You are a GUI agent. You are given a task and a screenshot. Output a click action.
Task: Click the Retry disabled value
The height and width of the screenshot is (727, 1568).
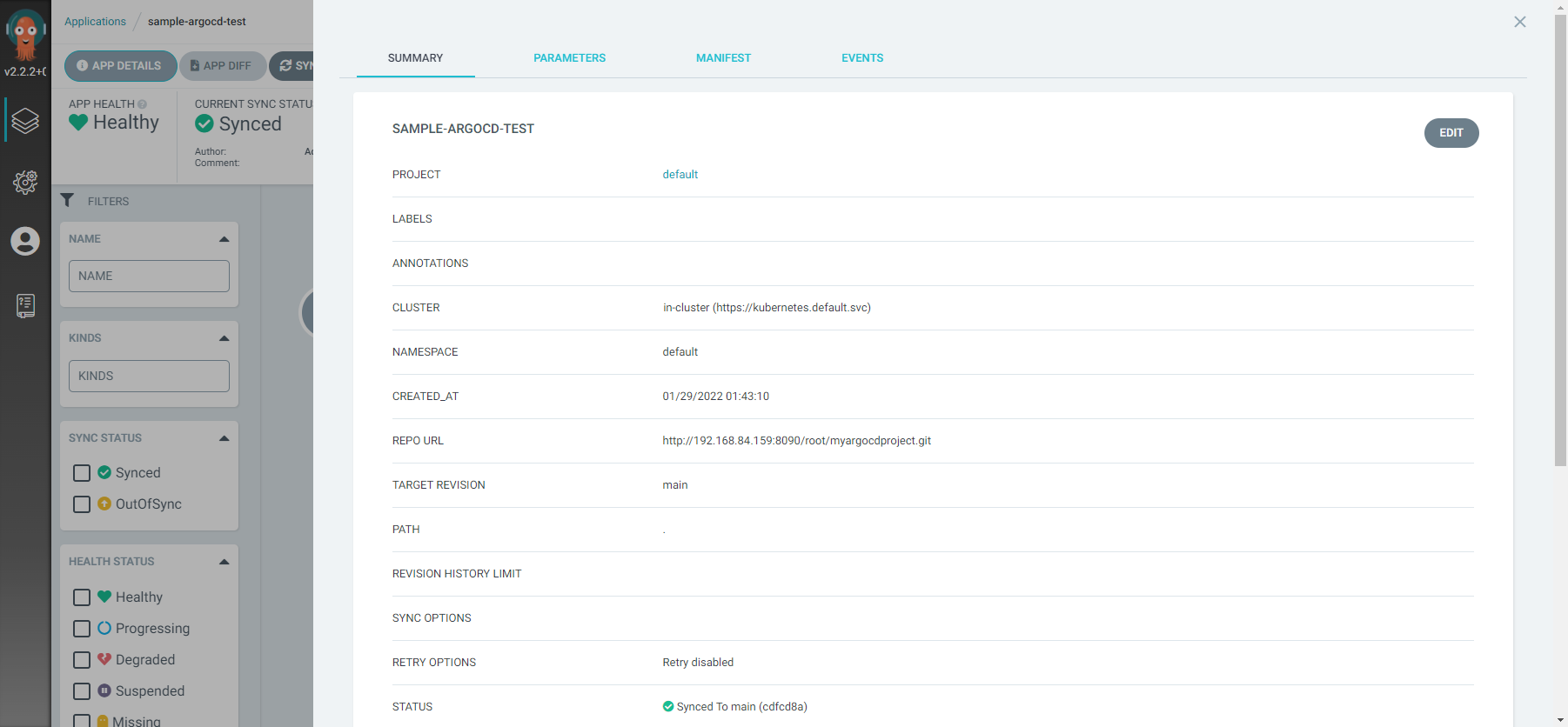698,663
